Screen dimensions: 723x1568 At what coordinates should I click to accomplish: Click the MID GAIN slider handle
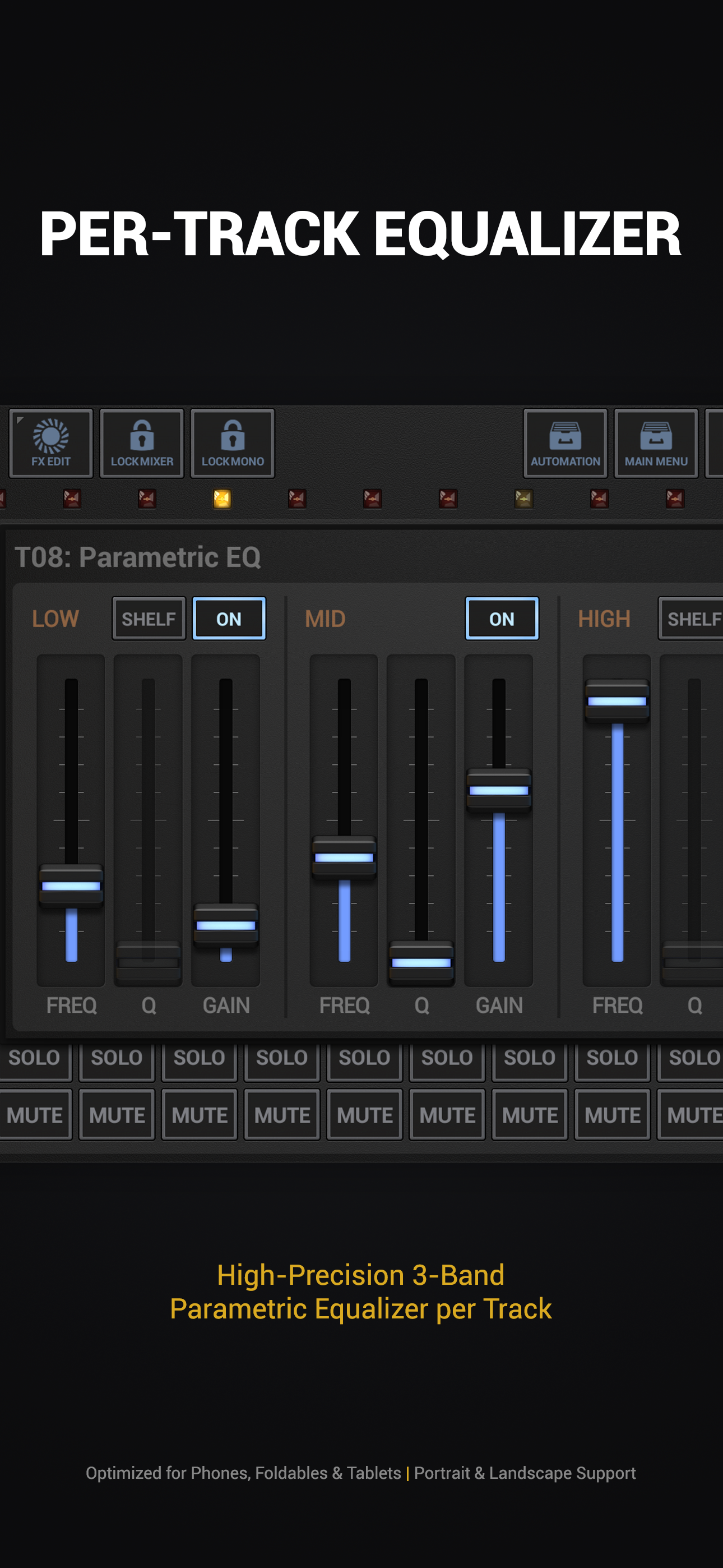tap(498, 790)
